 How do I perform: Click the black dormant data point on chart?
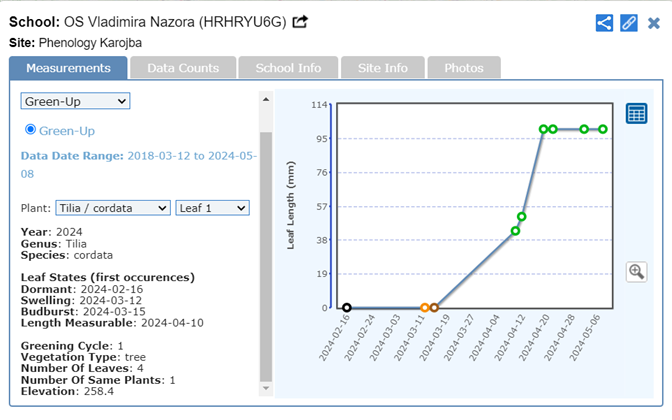pos(347,308)
